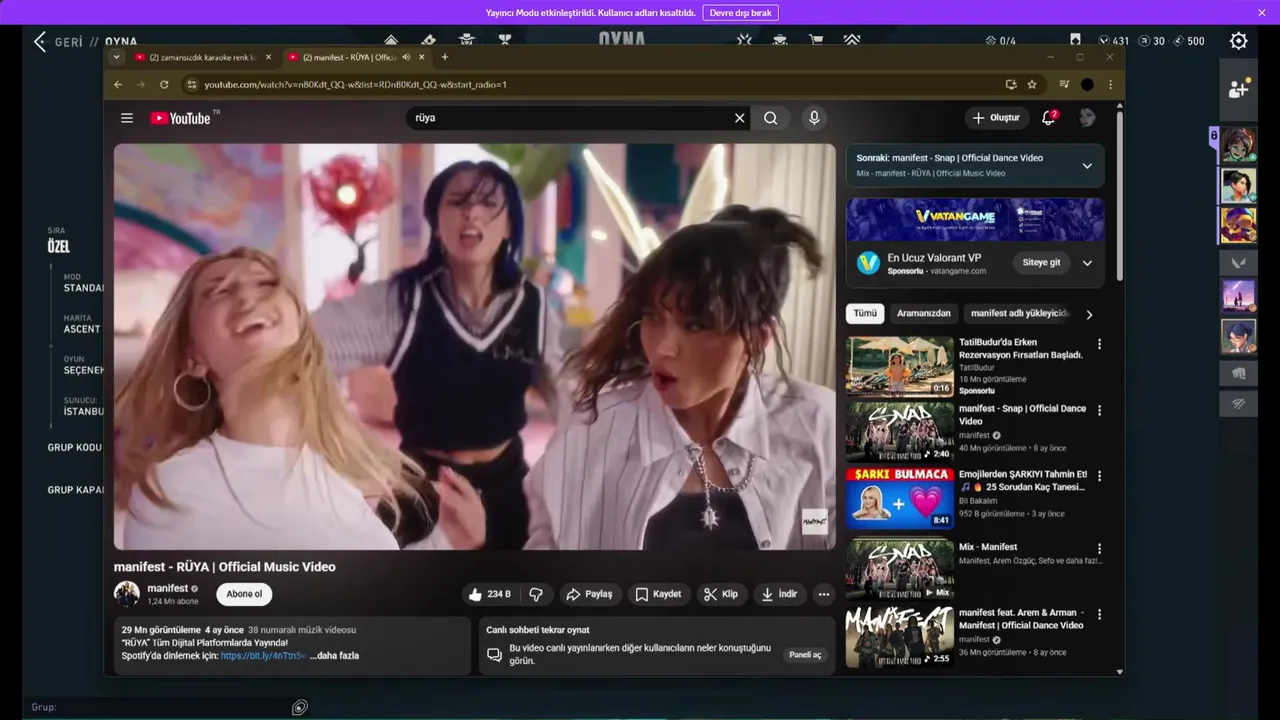Click Devre dışı bırak button
Image resolution: width=1280 pixels, height=720 pixels.
(740, 13)
